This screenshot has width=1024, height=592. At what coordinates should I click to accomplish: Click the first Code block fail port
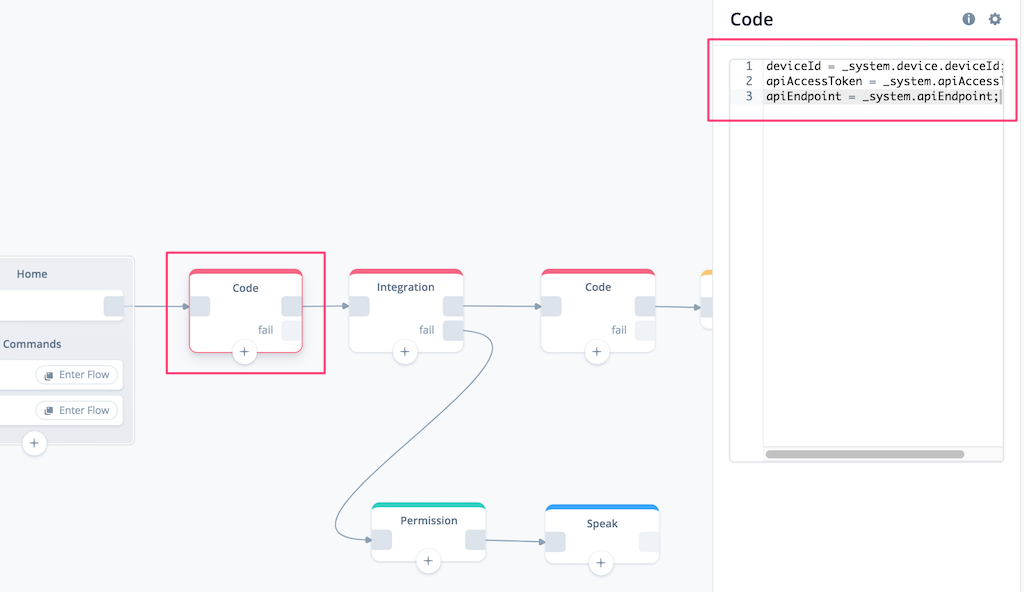tap(291, 330)
